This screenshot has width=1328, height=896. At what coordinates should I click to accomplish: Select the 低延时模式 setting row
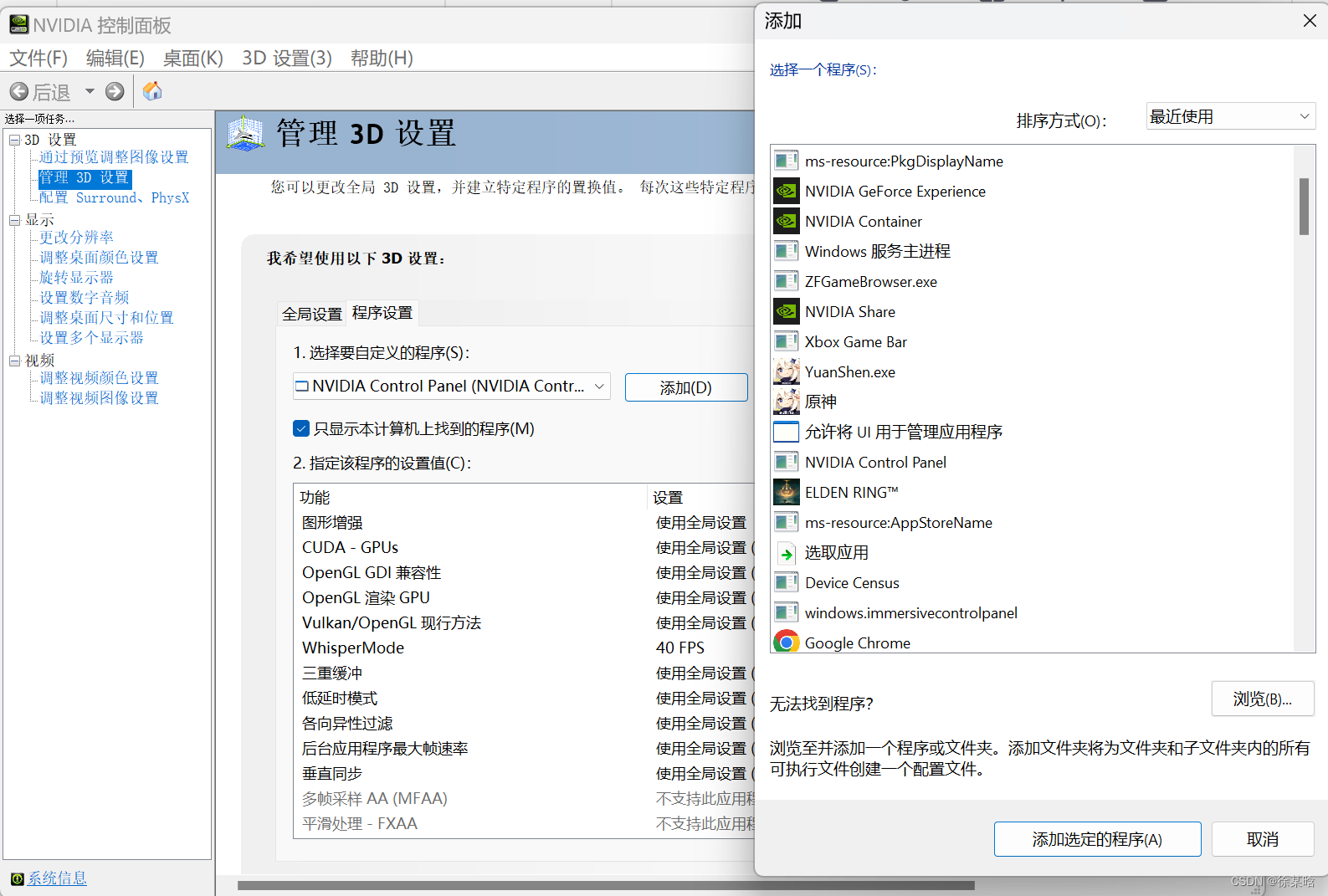[526, 698]
